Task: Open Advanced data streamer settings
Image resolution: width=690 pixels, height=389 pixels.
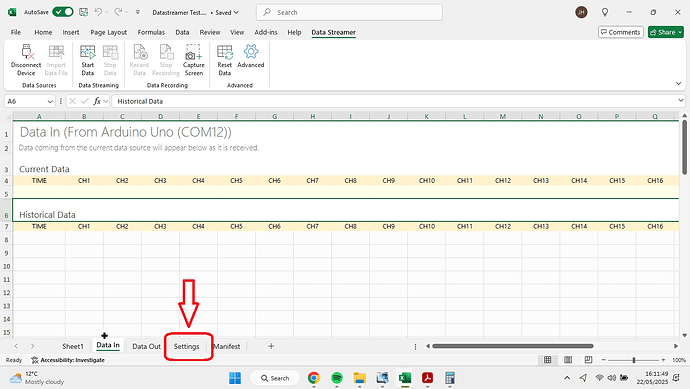Action: (251, 56)
